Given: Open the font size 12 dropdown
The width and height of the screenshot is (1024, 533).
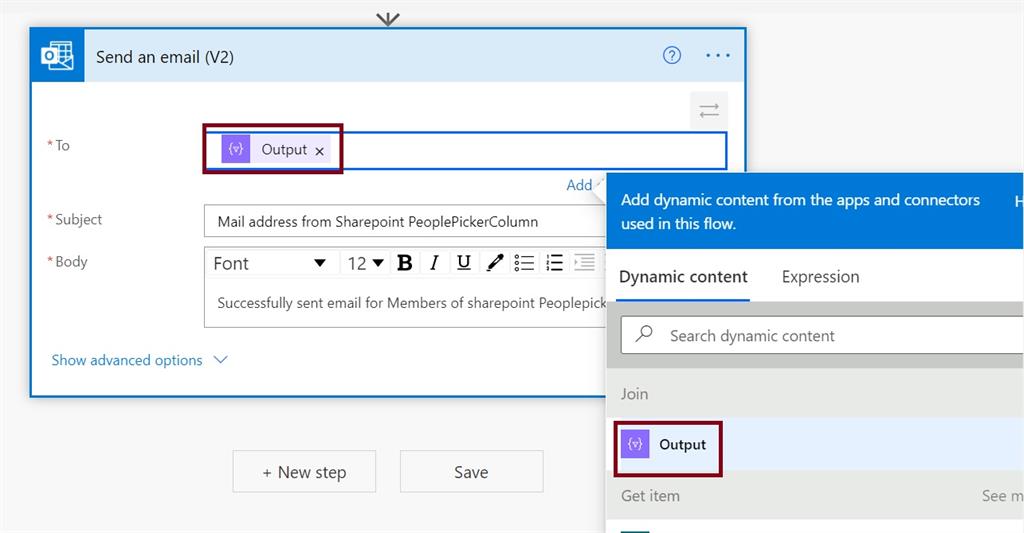Looking at the screenshot, I should pyautogui.click(x=365, y=263).
